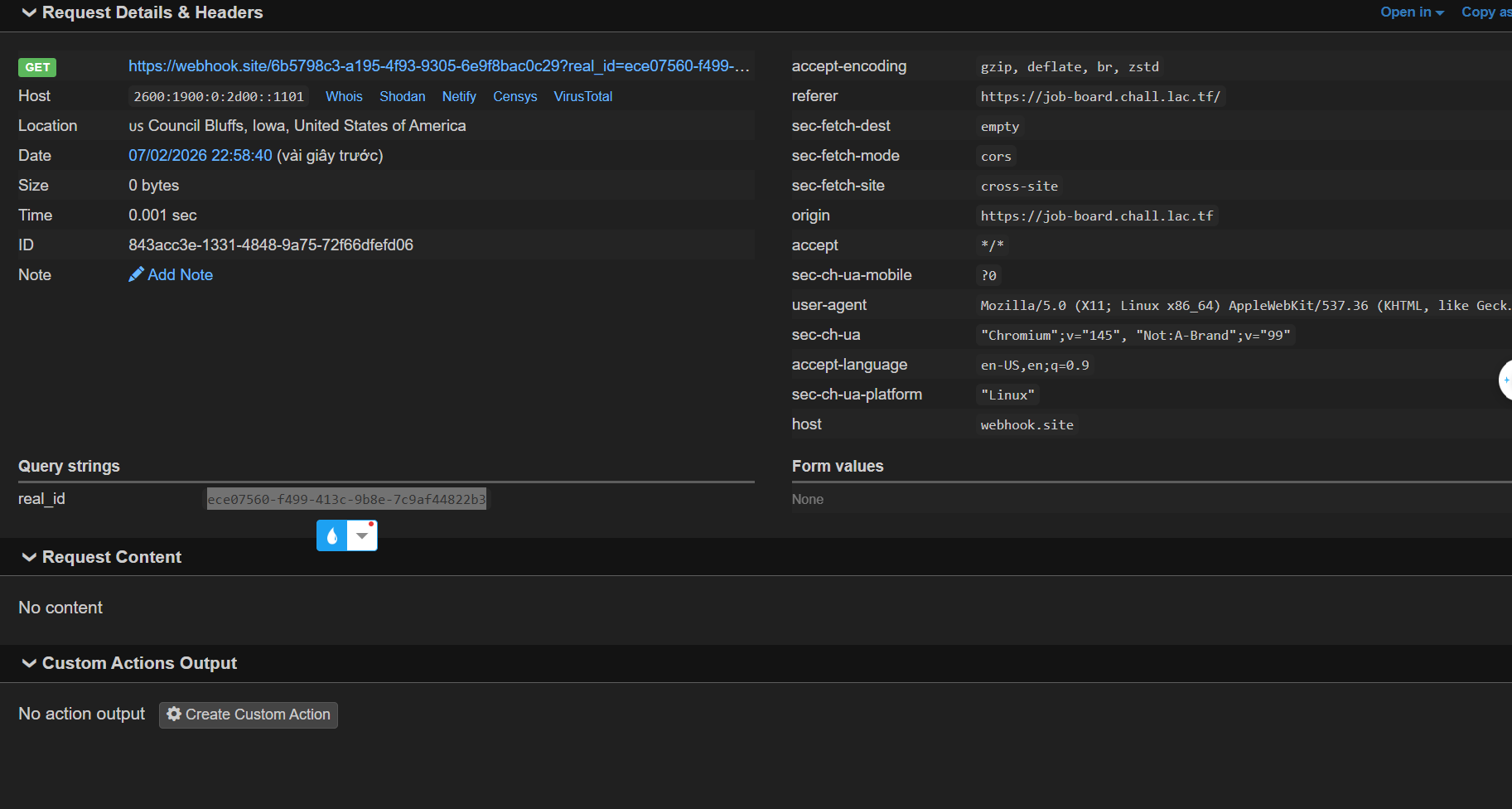
Task: Click the Size value 0 bytes
Action: coord(153,185)
